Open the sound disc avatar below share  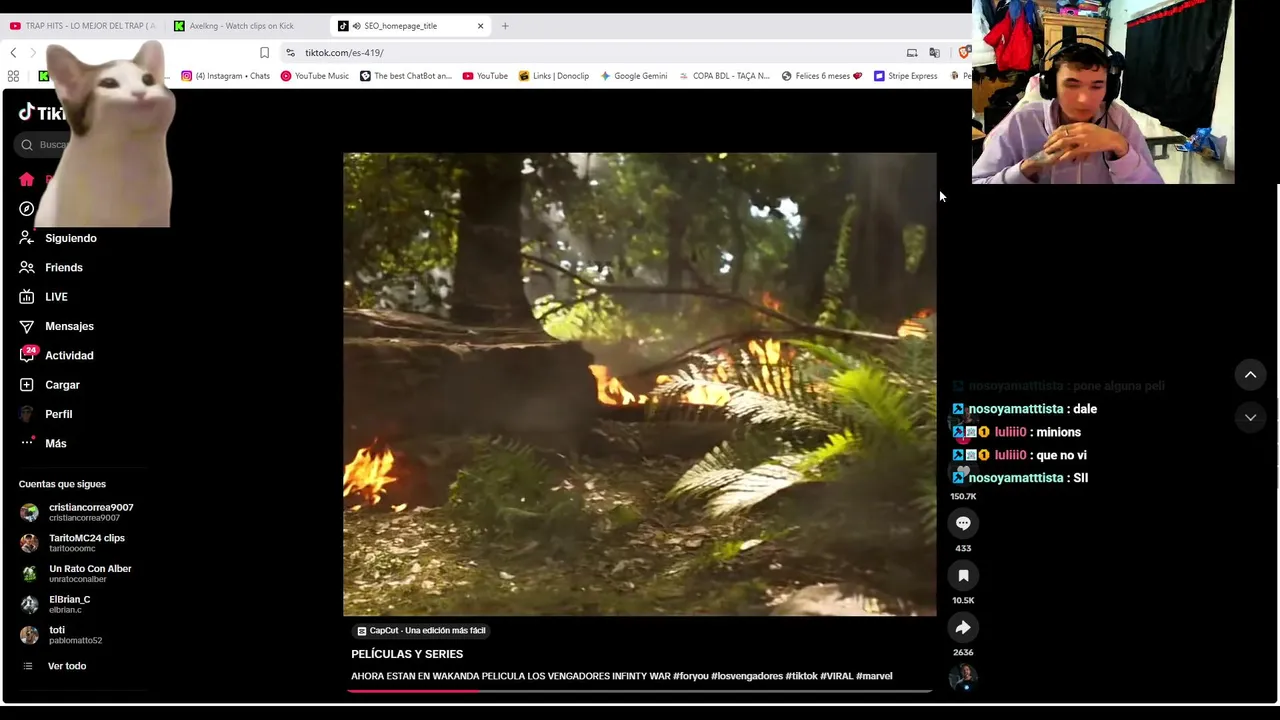click(x=963, y=677)
